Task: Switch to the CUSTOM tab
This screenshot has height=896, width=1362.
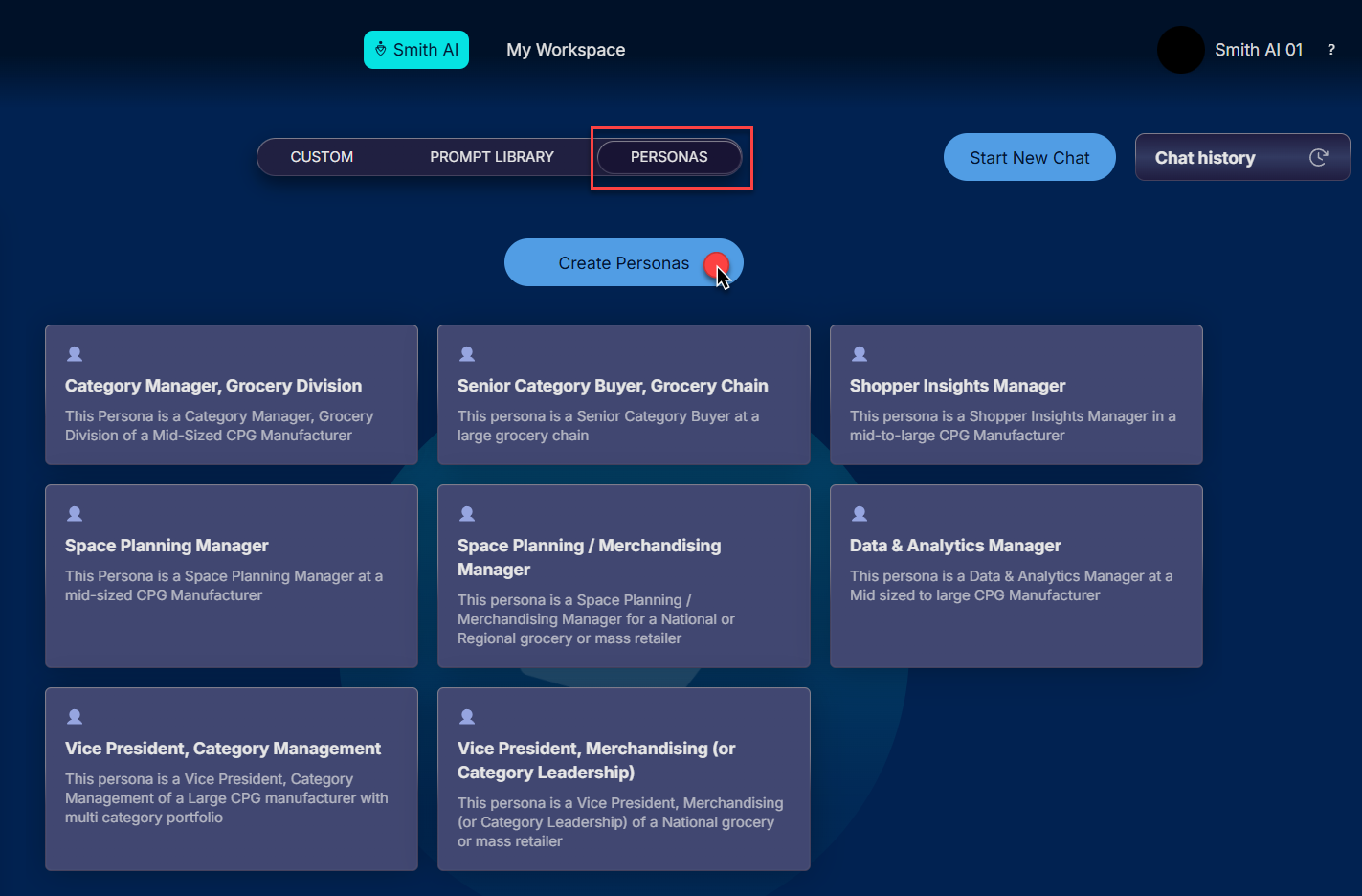Action: 322,157
